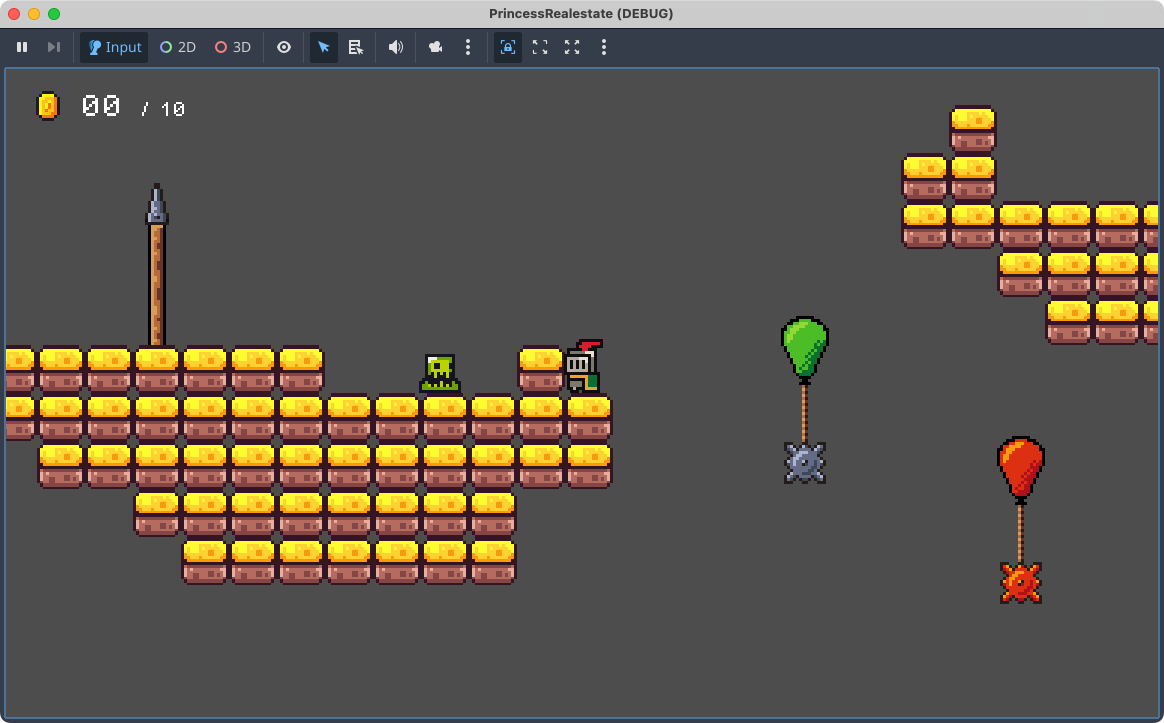Open camera options three-dot menu
This screenshot has height=723, width=1164.
pyautogui.click(x=467, y=47)
